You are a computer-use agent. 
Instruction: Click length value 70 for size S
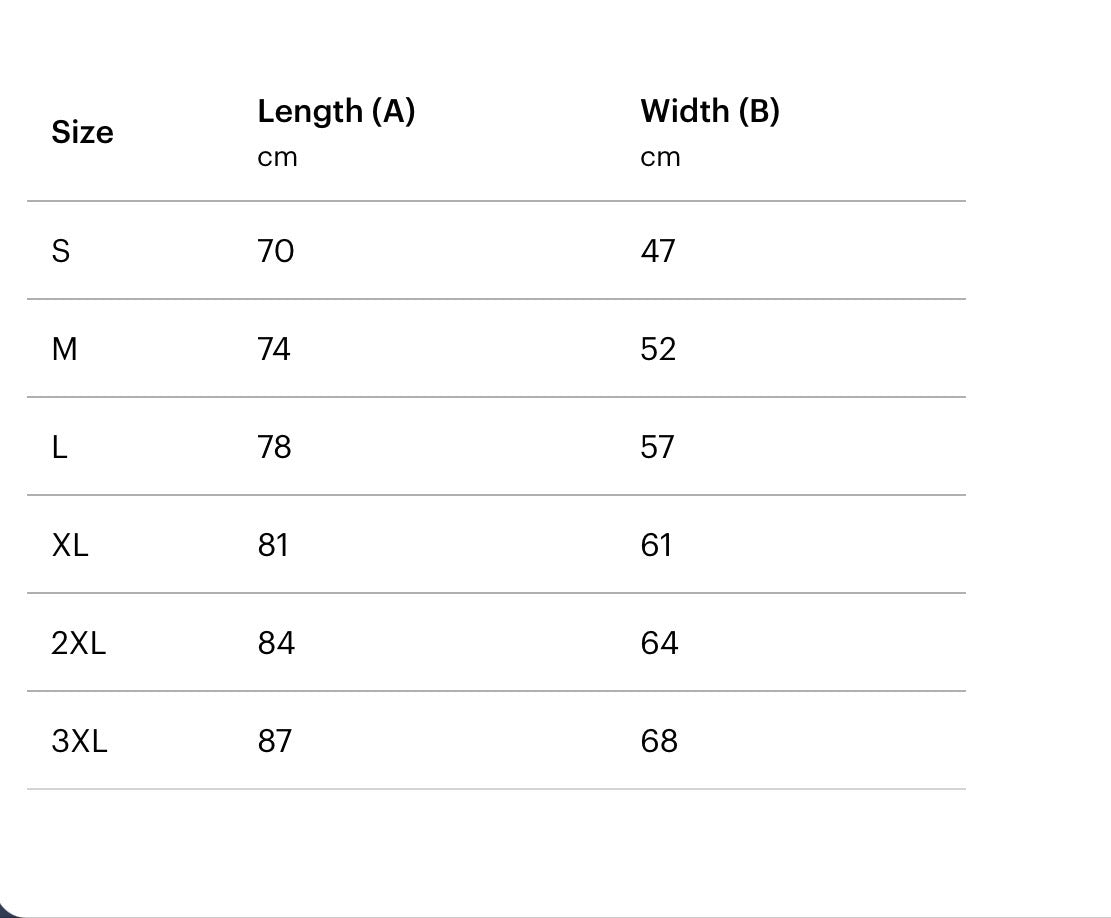(275, 251)
